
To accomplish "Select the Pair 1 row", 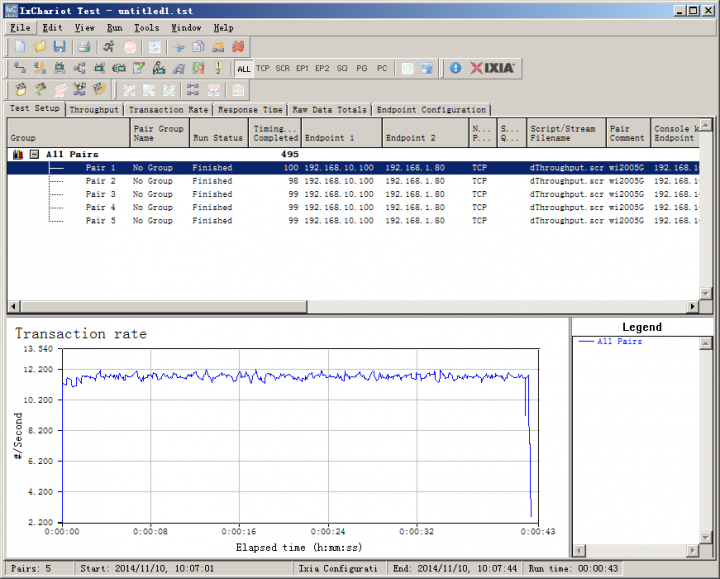I will [353, 168].
